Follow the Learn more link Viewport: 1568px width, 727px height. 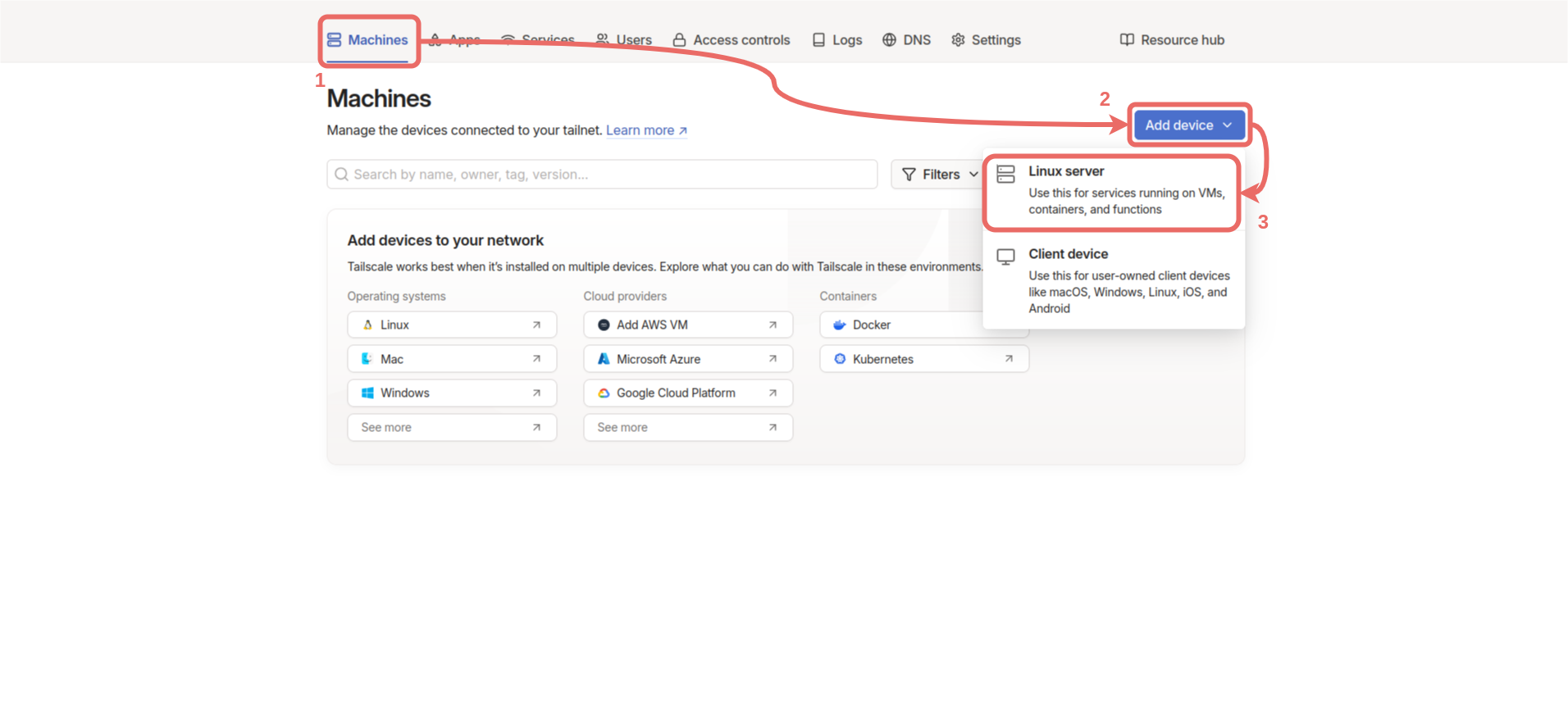click(646, 130)
